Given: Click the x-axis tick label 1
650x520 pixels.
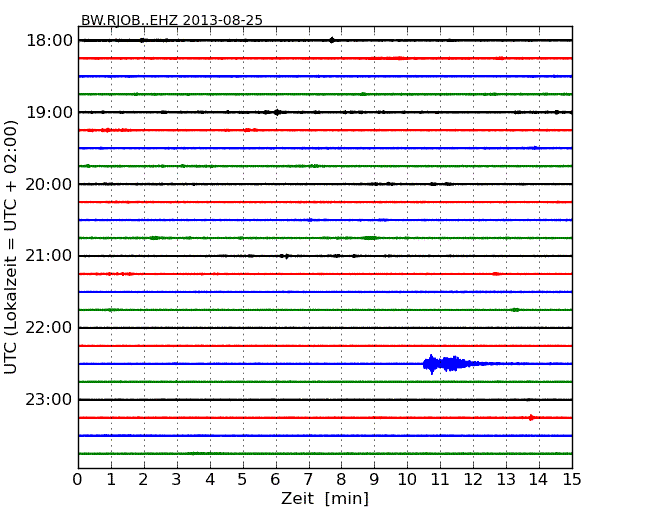Looking at the screenshot, I should 111,480.
